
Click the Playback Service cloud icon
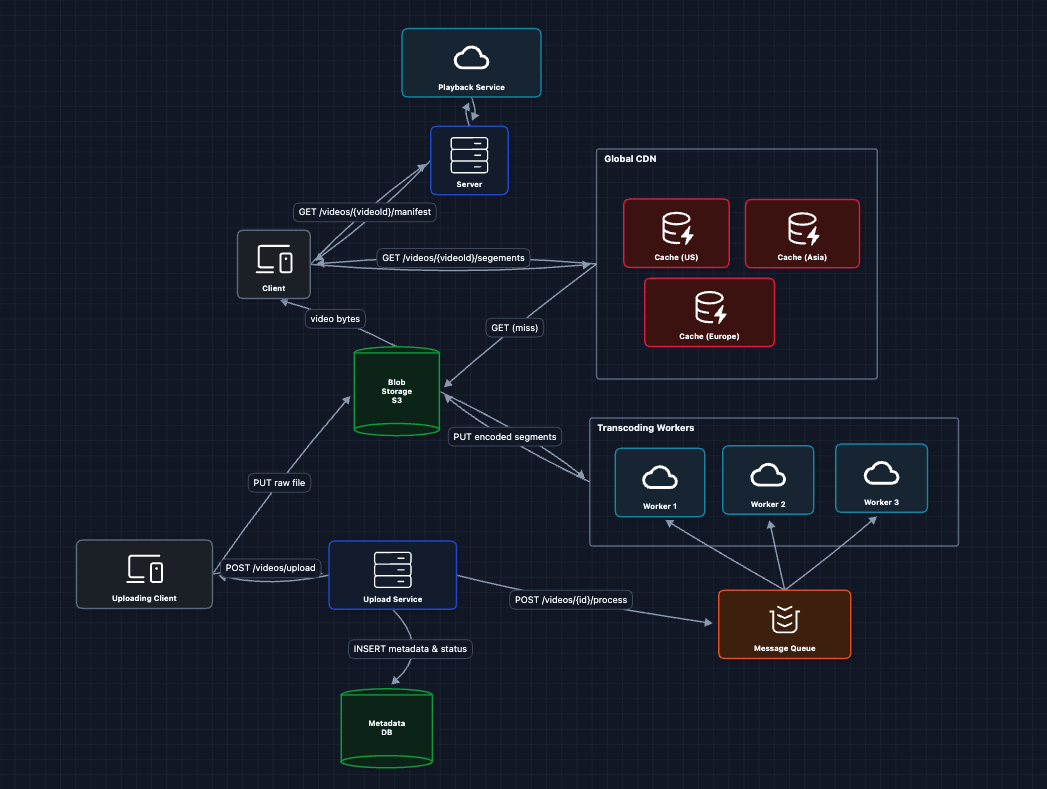471,58
